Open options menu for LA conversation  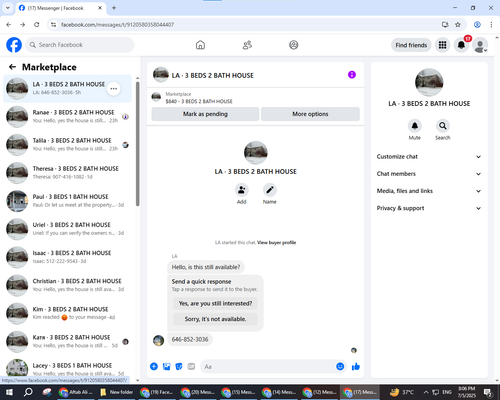(x=114, y=89)
